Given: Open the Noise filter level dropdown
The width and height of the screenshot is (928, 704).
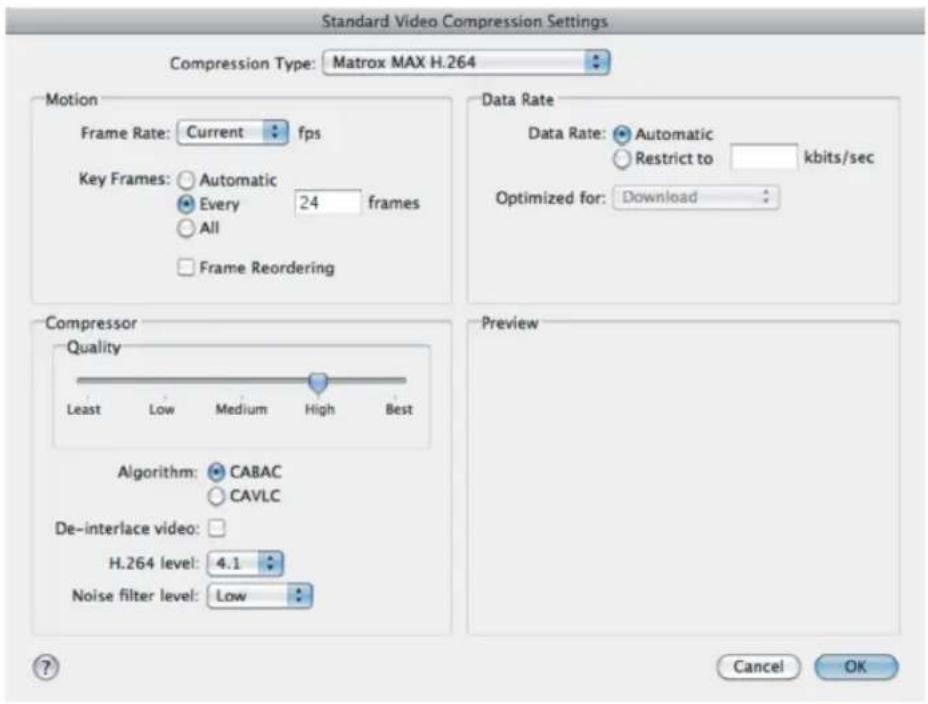Looking at the screenshot, I should [x=259, y=595].
